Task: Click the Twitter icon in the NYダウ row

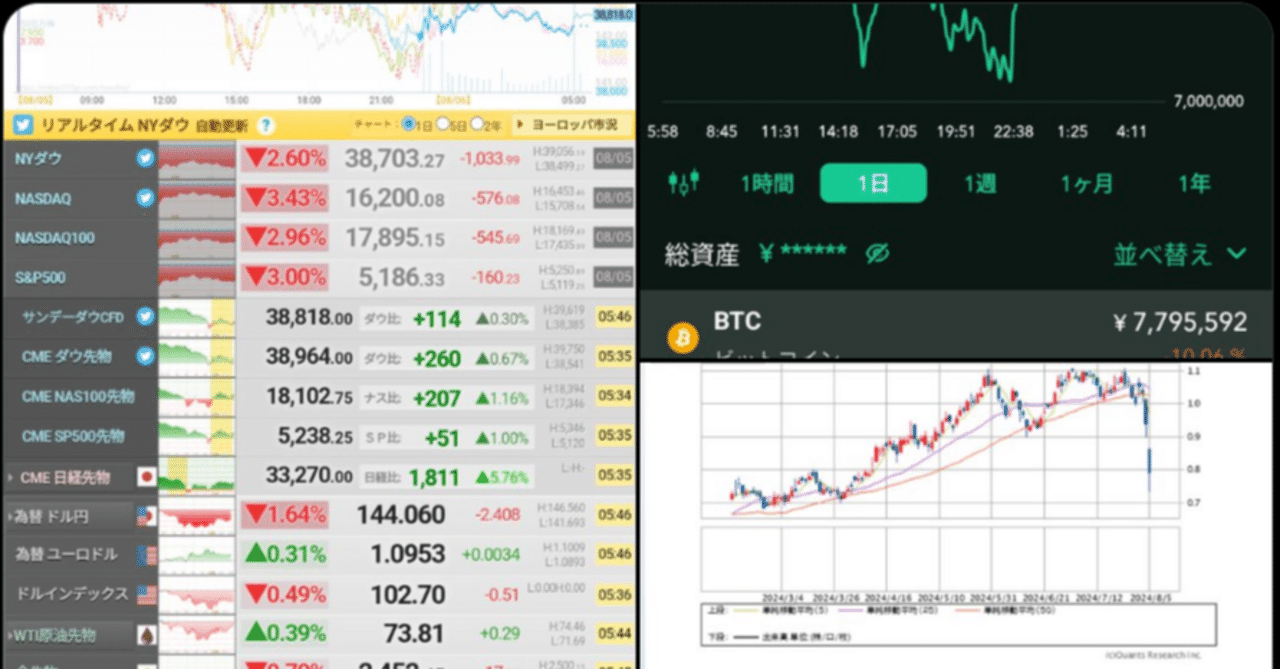Action: (x=145, y=158)
